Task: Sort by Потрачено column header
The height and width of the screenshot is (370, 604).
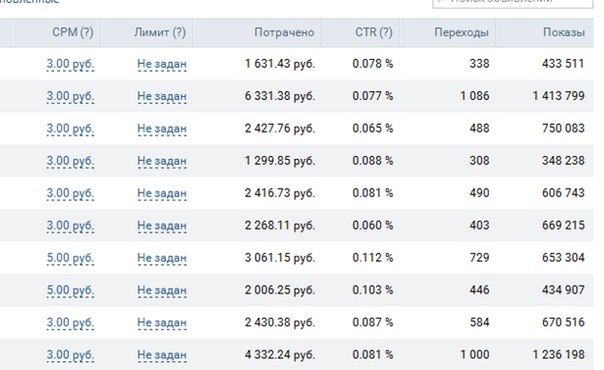Action: pos(284,32)
